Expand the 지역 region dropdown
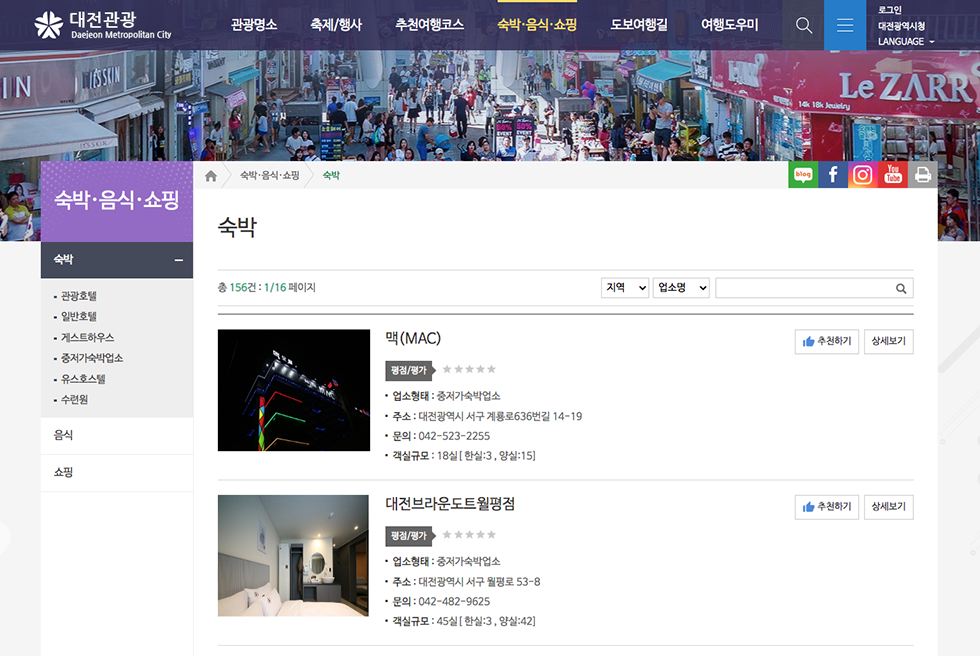The image size is (980, 656). point(625,288)
